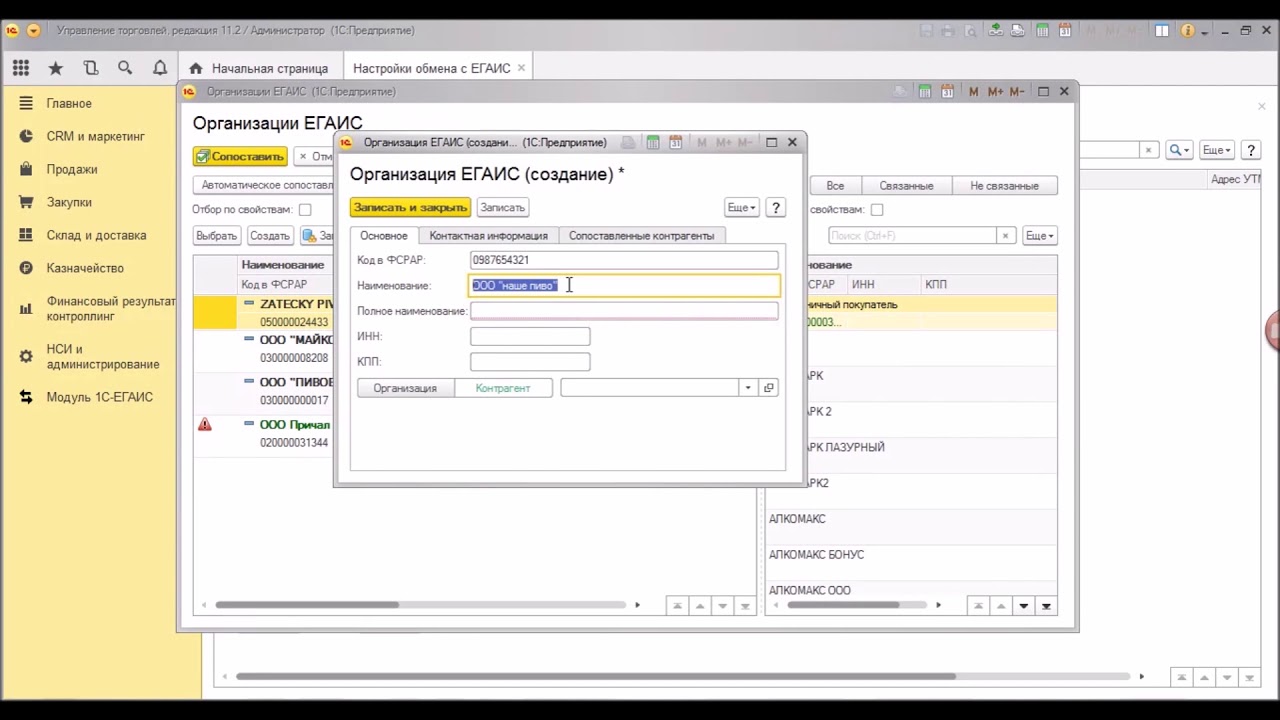Screen dimensions: 1280x720
Task: Open the dropdown arrow next to the search magnifier button
Action: click(1186, 150)
